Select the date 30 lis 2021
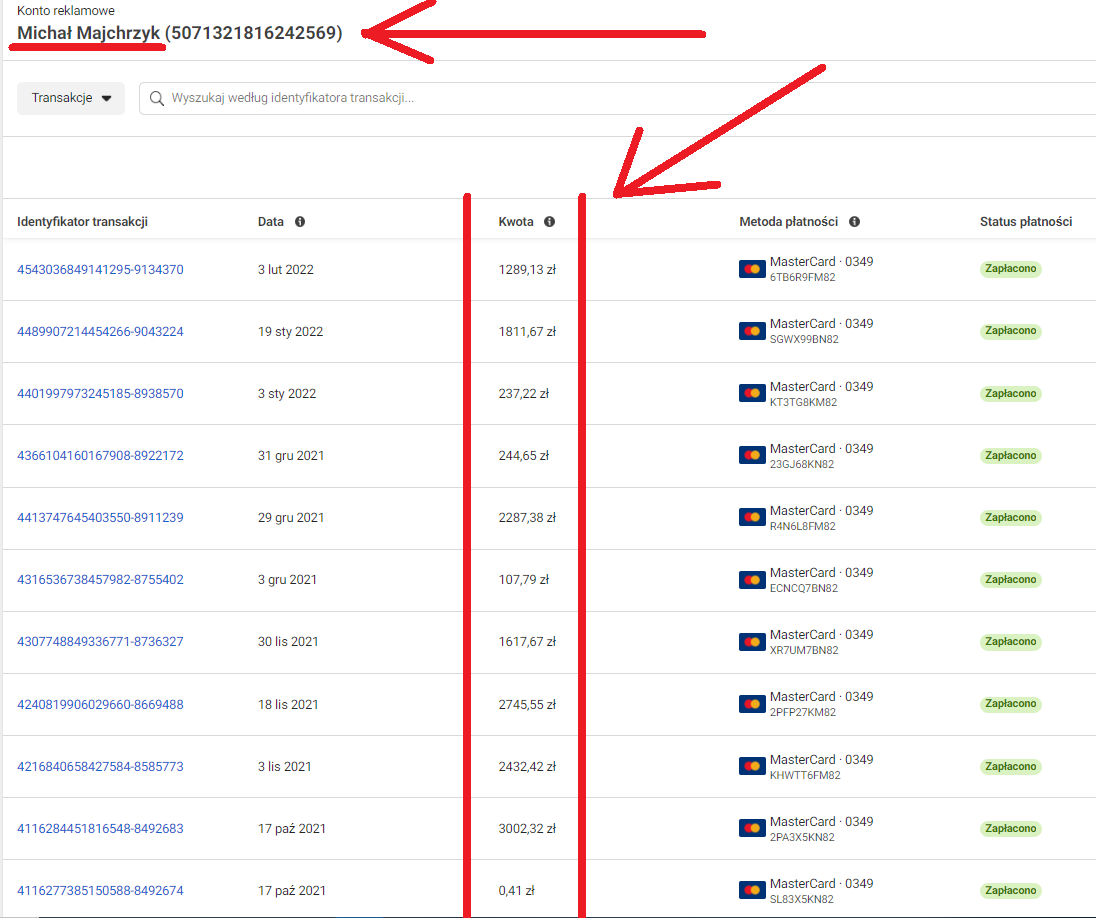The height and width of the screenshot is (918, 1096). pos(288,641)
